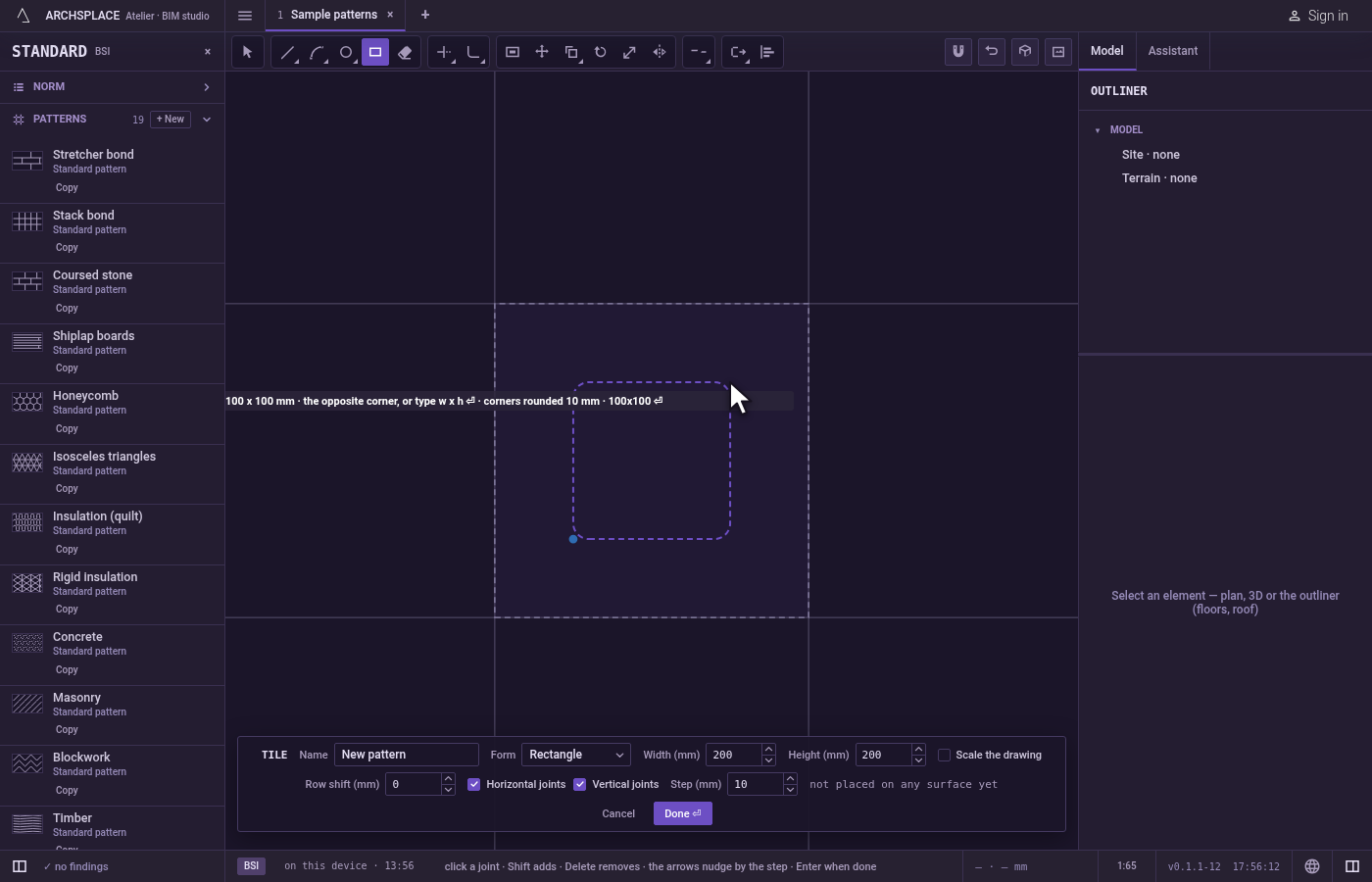Screen dimensions: 1372x882
Task: Increase the Width value stepper
Action: (768, 750)
